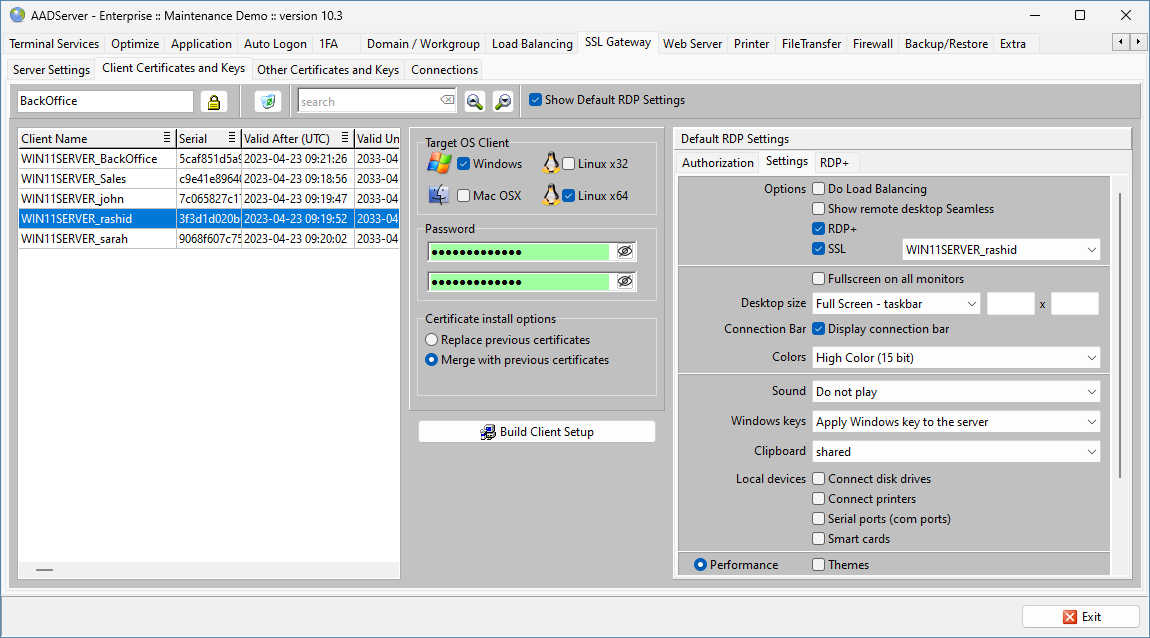This screenshot has width=1150, height=638.
Task: Open the Authorization tab
Action: 717,163
